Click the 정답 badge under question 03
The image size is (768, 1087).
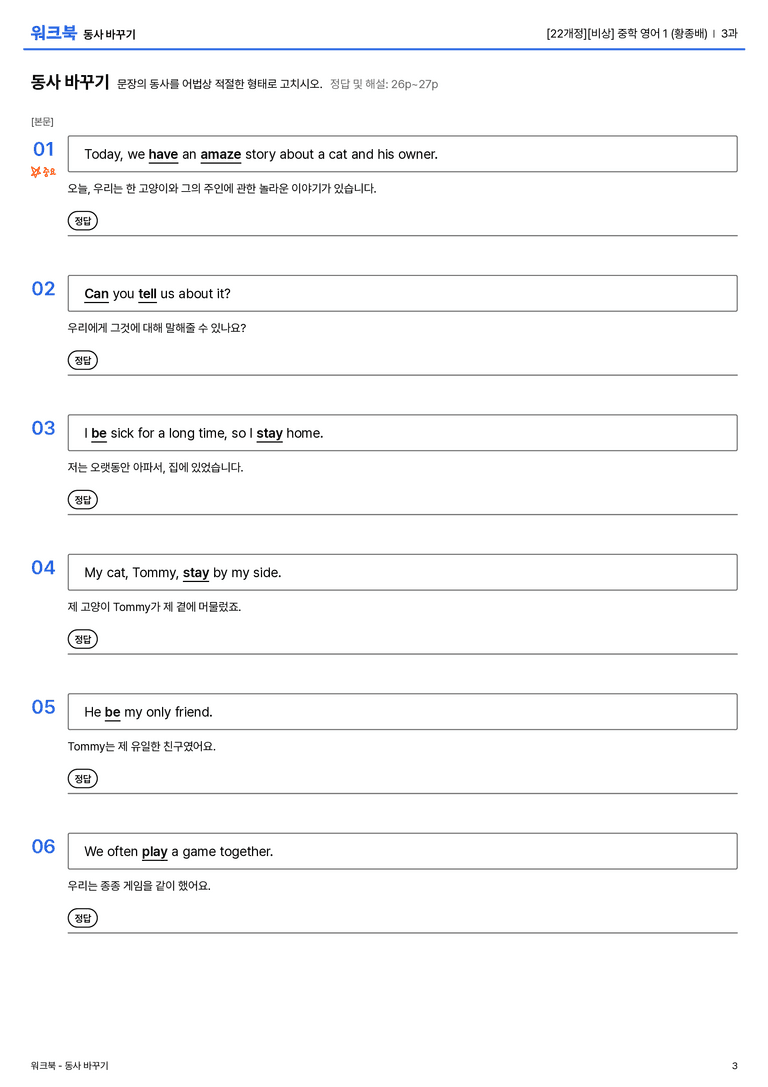82,499
